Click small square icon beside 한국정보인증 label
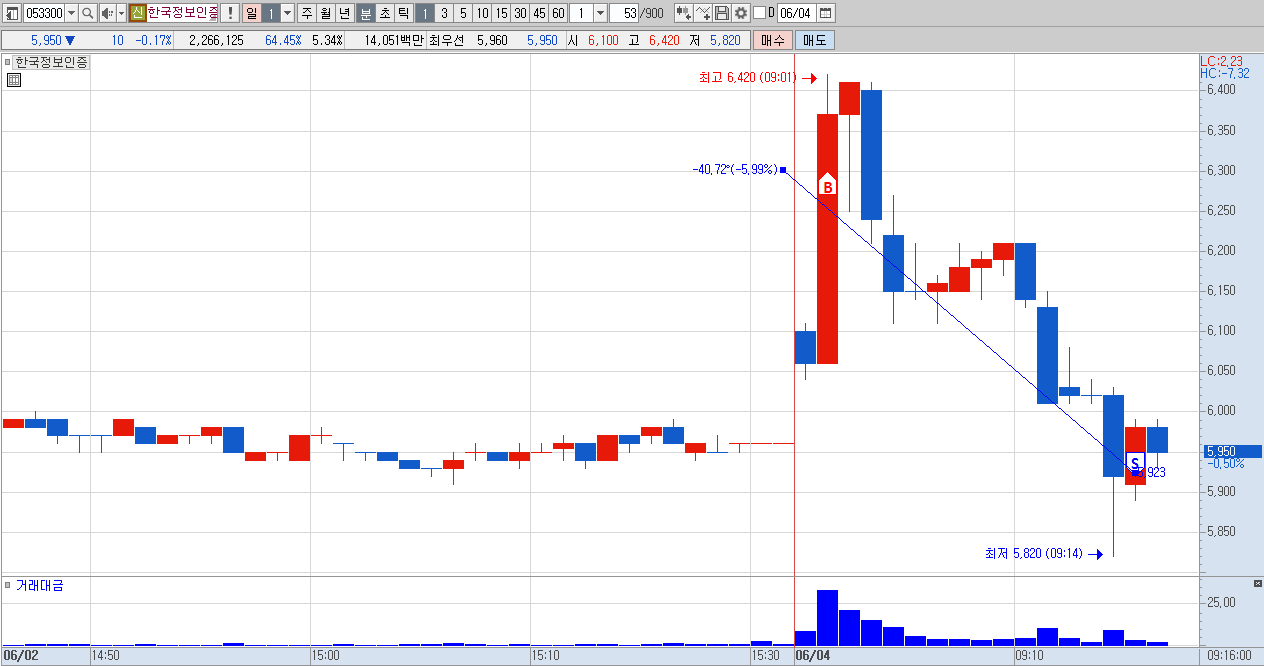 (x=8, y=62)
